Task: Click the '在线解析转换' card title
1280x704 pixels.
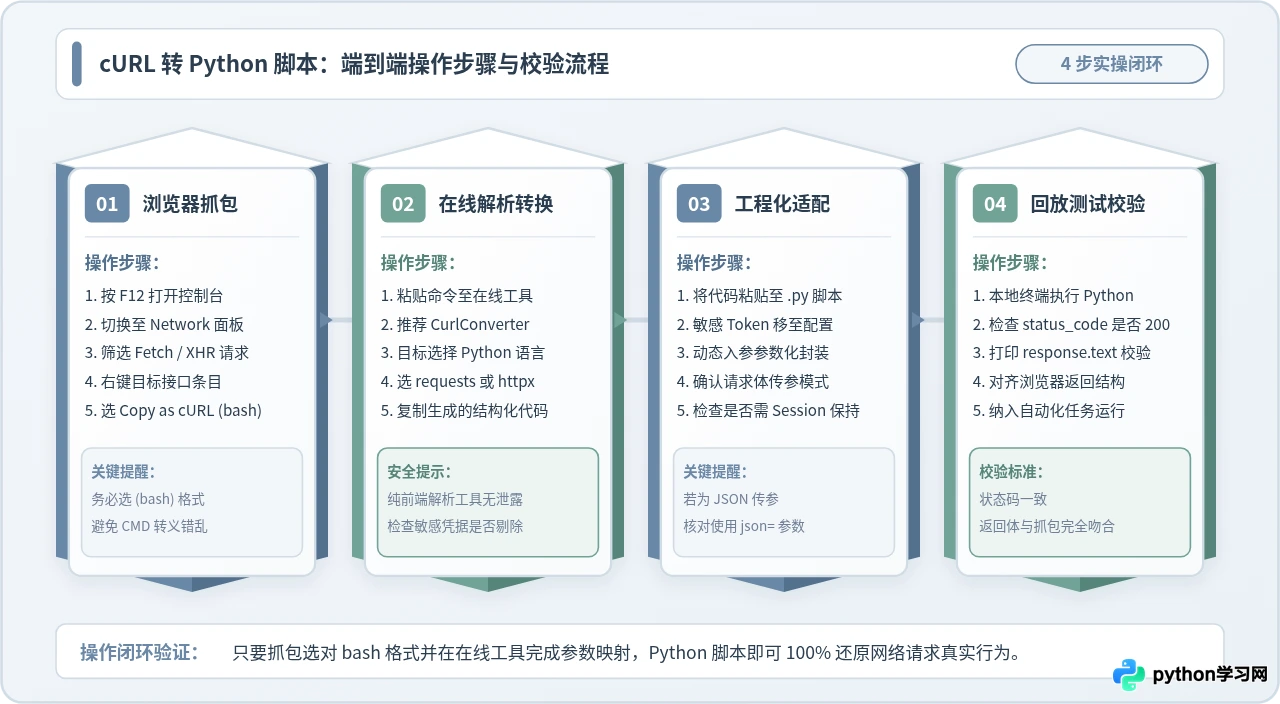Action: pos(496,204)
